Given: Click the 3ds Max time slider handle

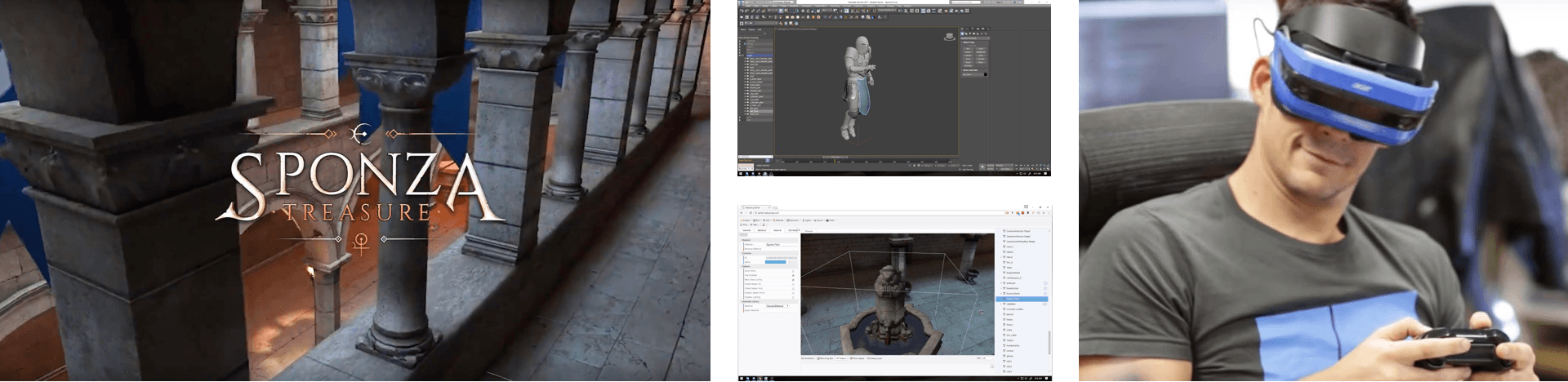Looking at the screenshot, I should coord(834,157).
